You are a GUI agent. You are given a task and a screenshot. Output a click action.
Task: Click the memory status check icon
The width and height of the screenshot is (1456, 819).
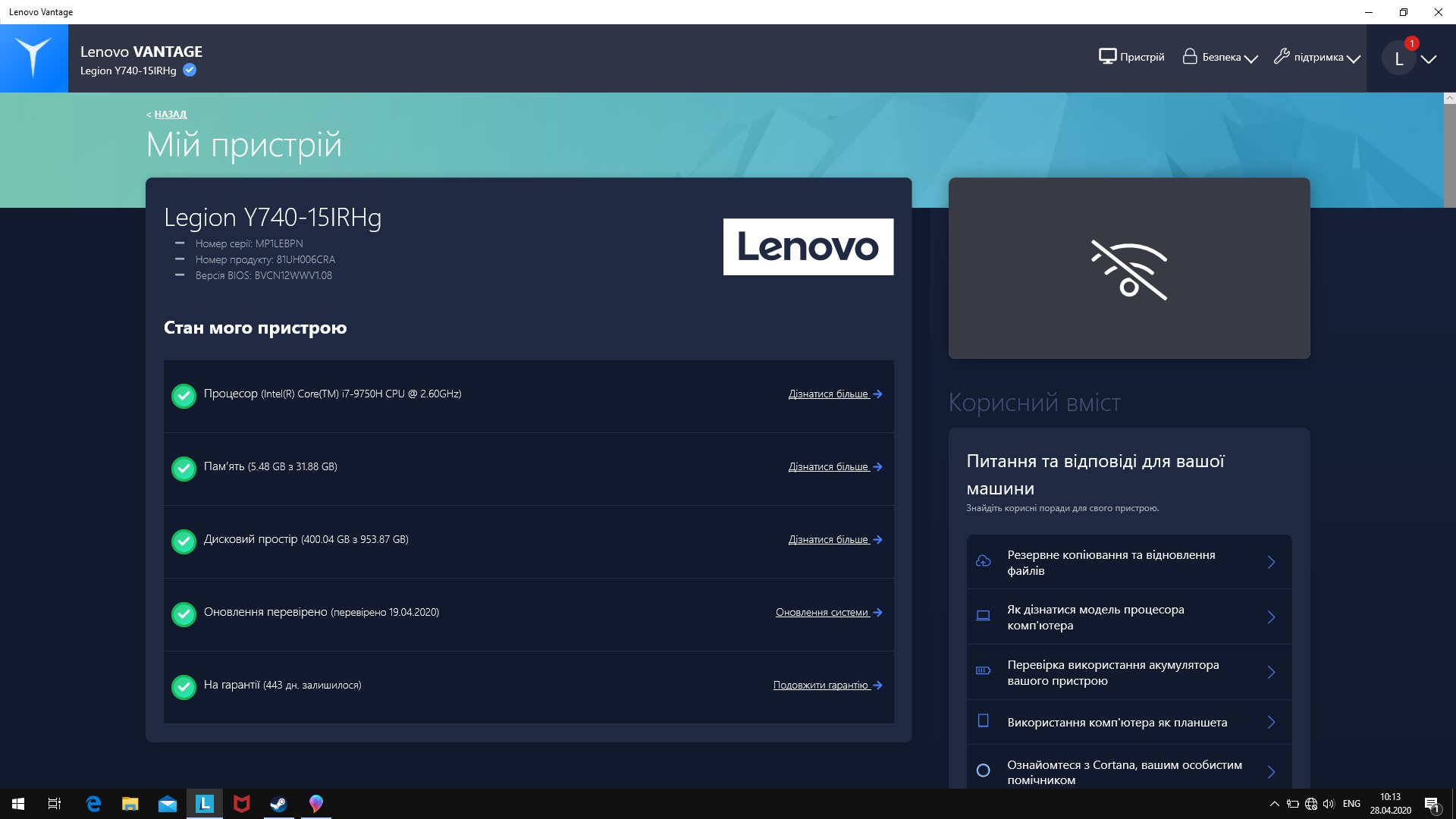tap(184, 469)
